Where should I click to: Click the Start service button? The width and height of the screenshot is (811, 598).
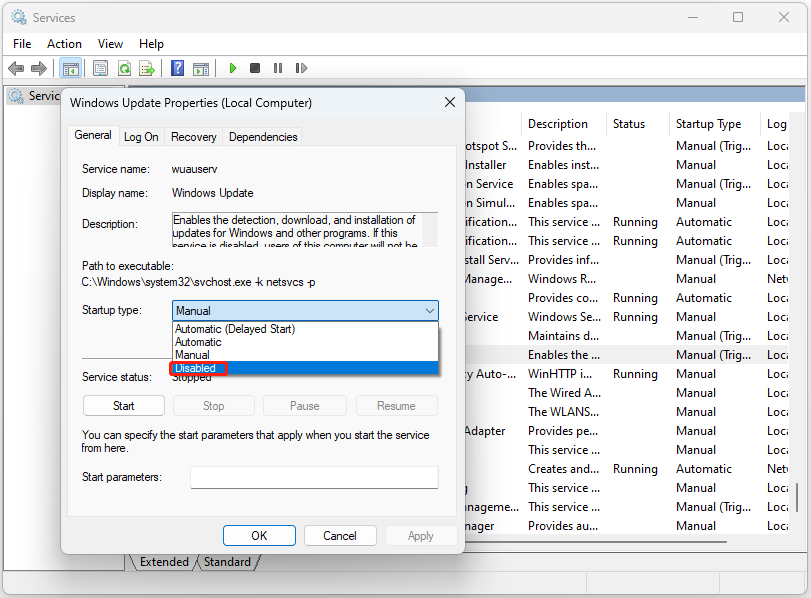click(123, 405)
